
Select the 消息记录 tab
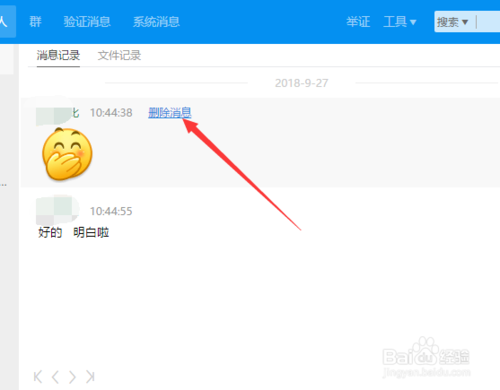tap(58, 55)
